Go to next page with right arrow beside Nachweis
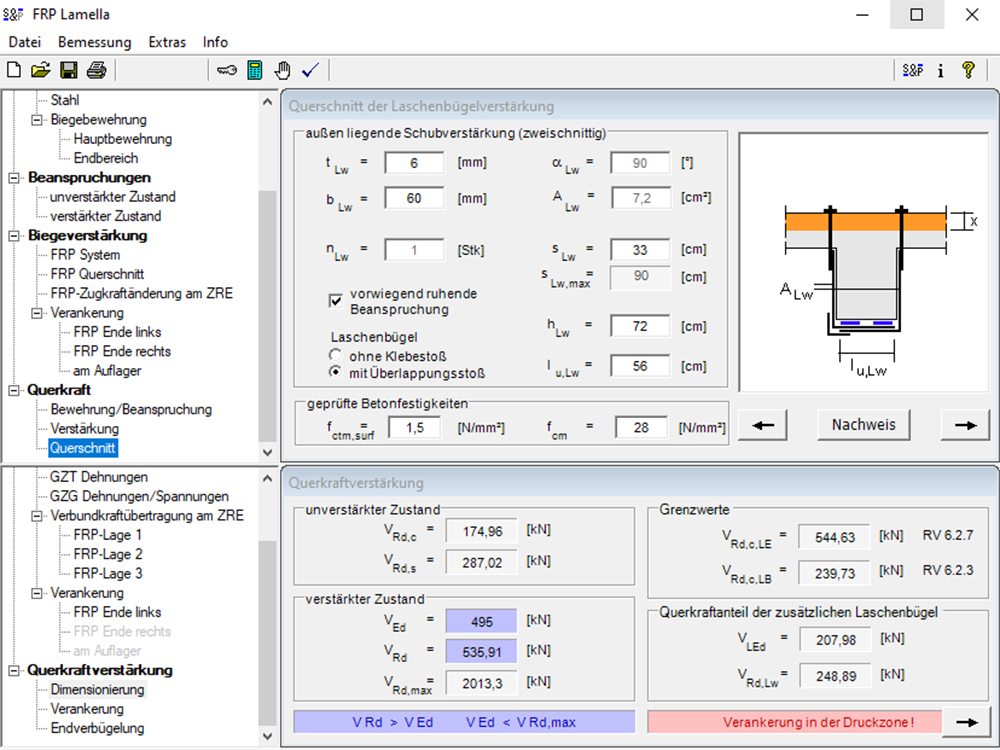The height and width of the screenshot is (750, 1000). click(965, 425)
